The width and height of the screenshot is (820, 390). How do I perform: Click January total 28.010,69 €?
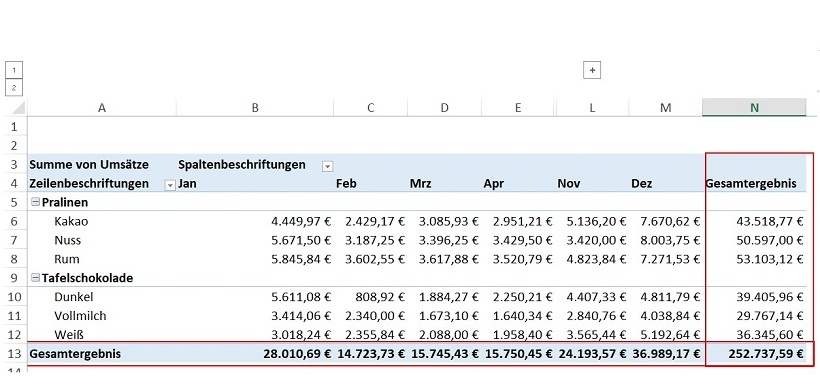click(298, 353)
